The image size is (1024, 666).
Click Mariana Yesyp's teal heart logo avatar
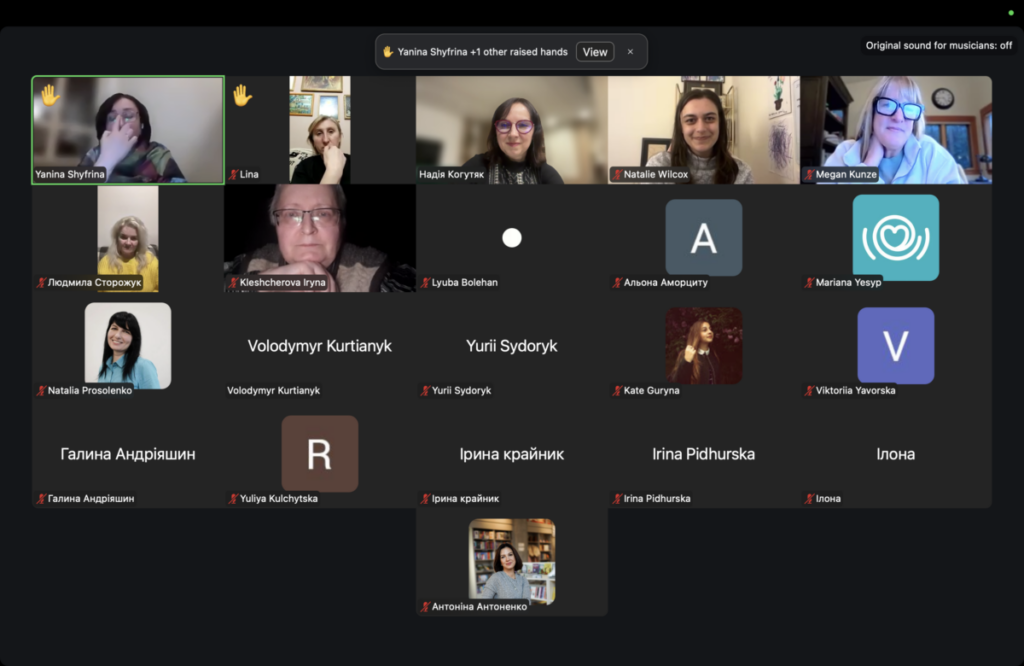point(895,237)
